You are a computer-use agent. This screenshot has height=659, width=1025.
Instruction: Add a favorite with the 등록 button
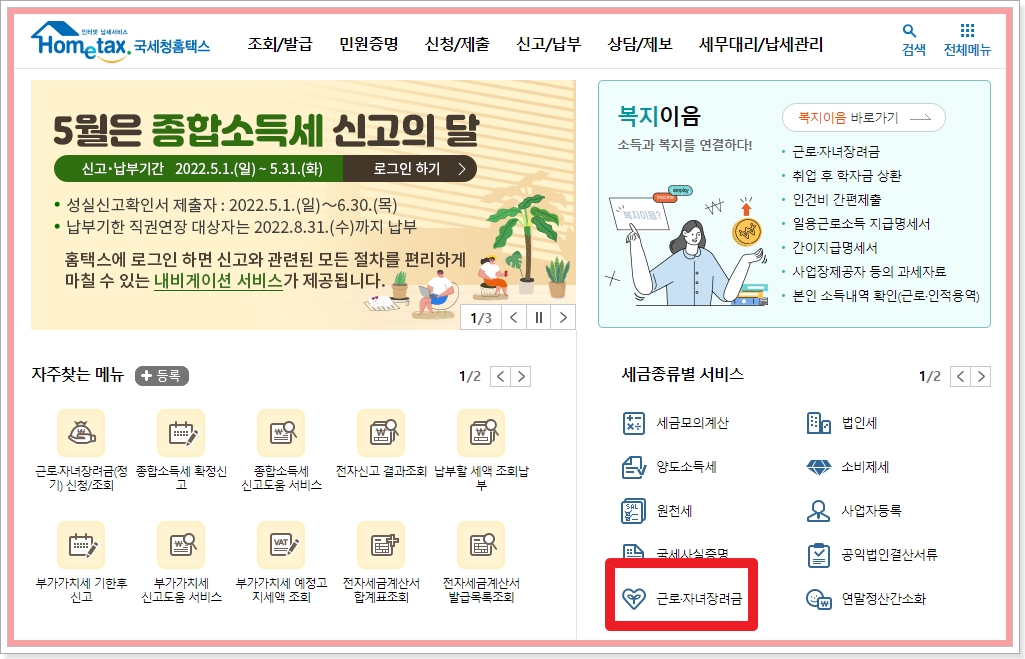click(162, 376)
